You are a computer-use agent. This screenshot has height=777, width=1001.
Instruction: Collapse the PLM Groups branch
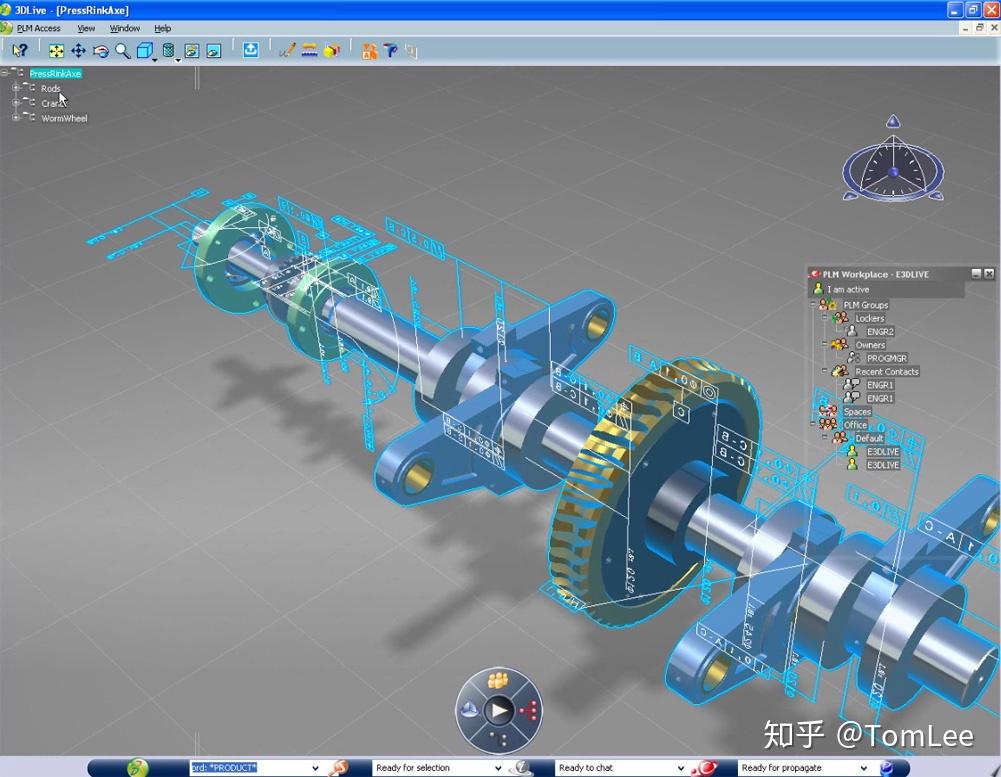click(812, 304)
